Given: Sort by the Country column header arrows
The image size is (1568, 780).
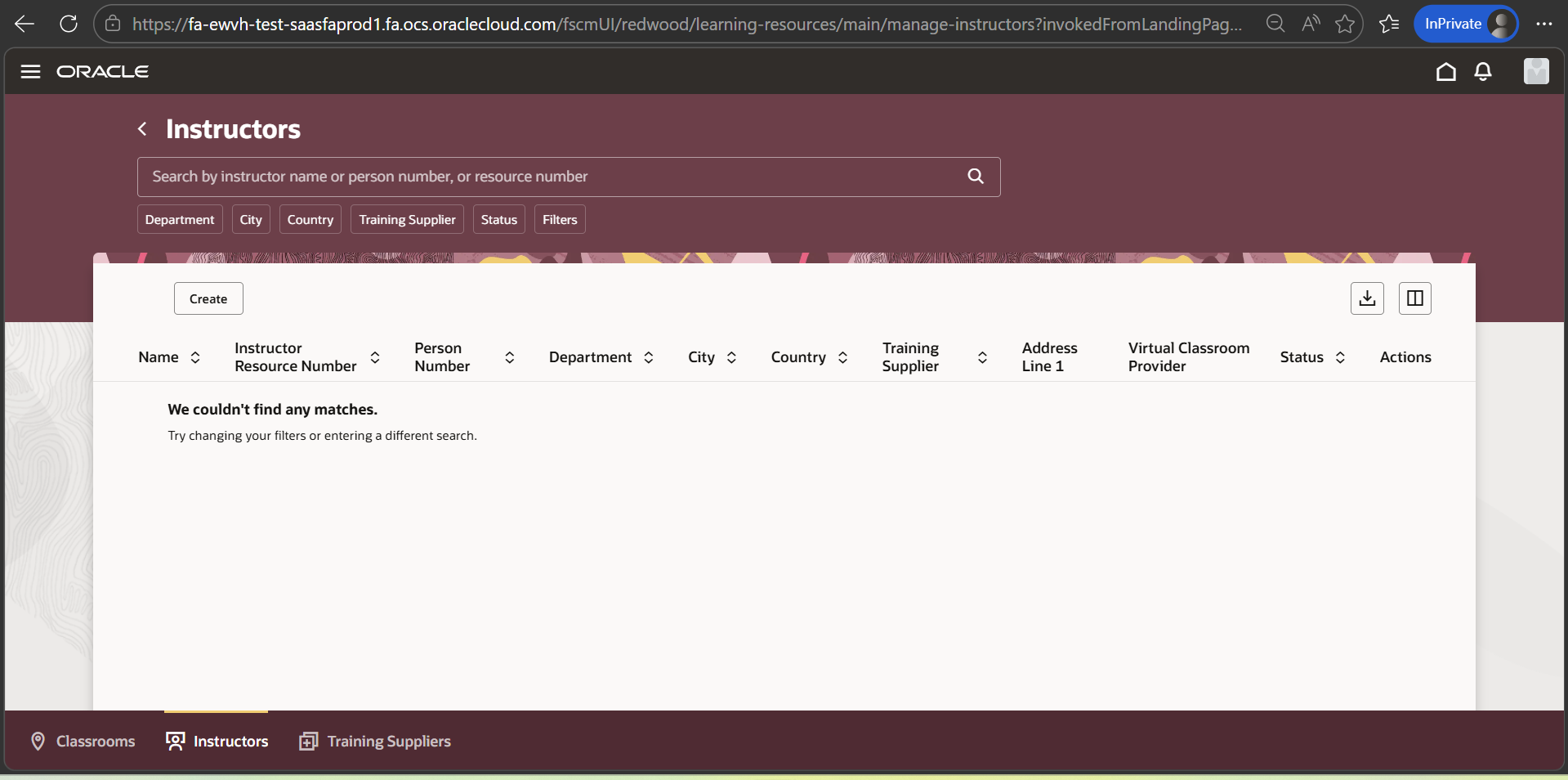Looking at the screenshot, I should coord(842,357).
